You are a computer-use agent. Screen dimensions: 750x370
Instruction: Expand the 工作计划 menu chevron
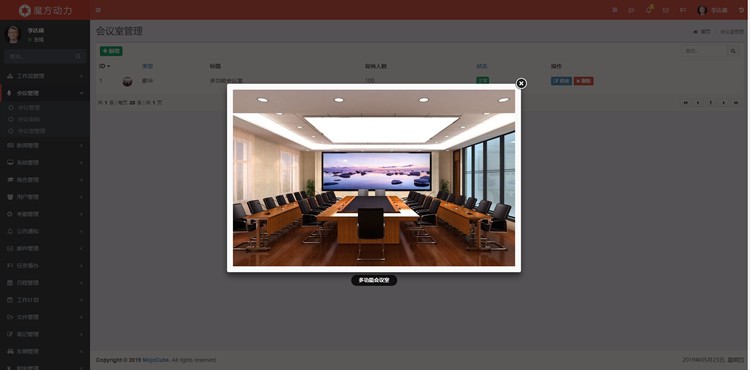click(81, 300)
